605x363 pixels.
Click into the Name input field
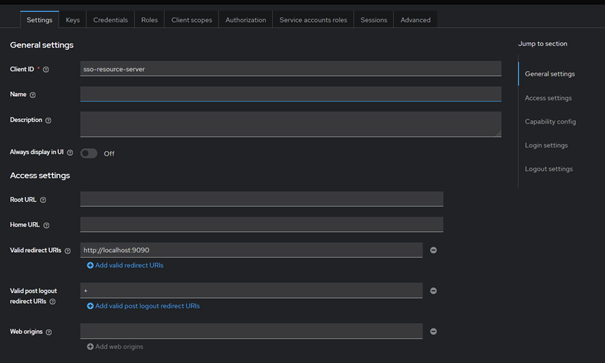[x=291, y=94]
